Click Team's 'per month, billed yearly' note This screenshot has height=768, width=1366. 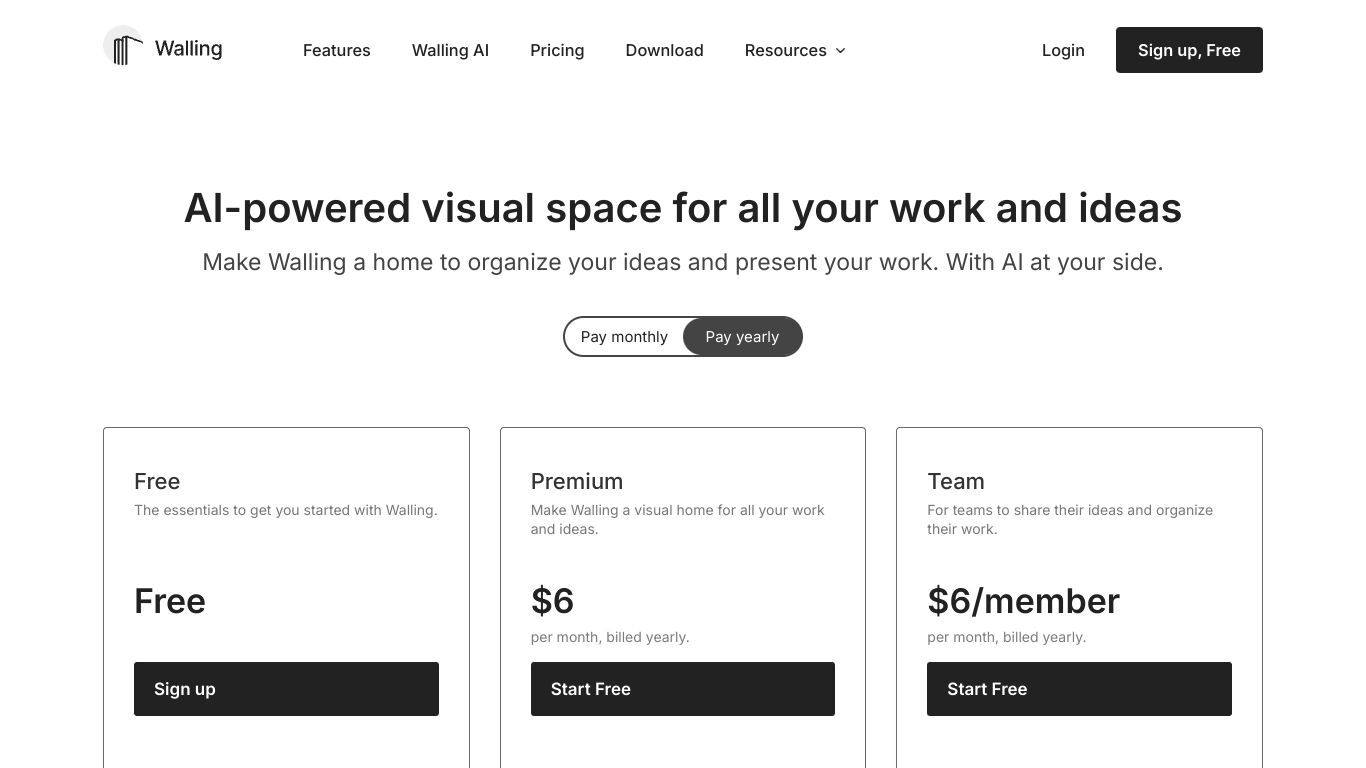coord(1006,637)
